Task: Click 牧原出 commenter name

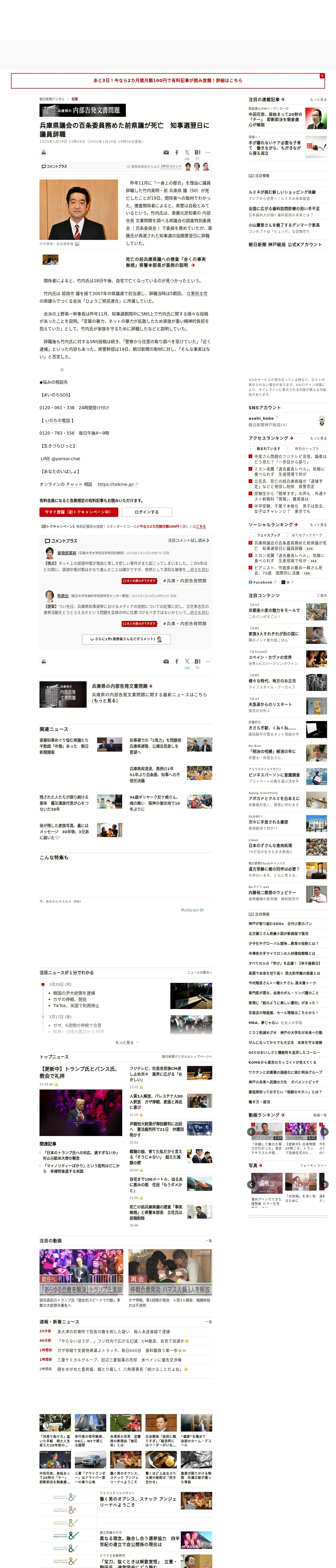Action: click(63, 596)
